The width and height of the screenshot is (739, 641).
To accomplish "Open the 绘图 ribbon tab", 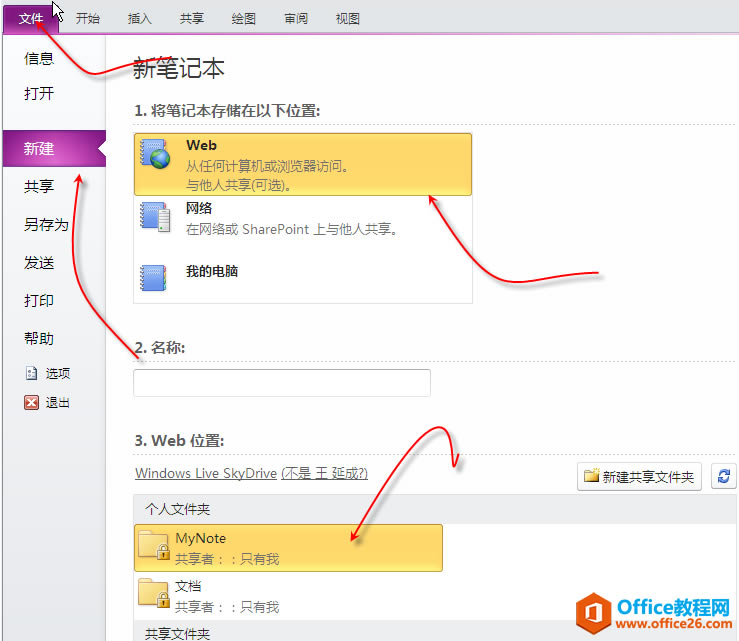I will pos(244,19).
